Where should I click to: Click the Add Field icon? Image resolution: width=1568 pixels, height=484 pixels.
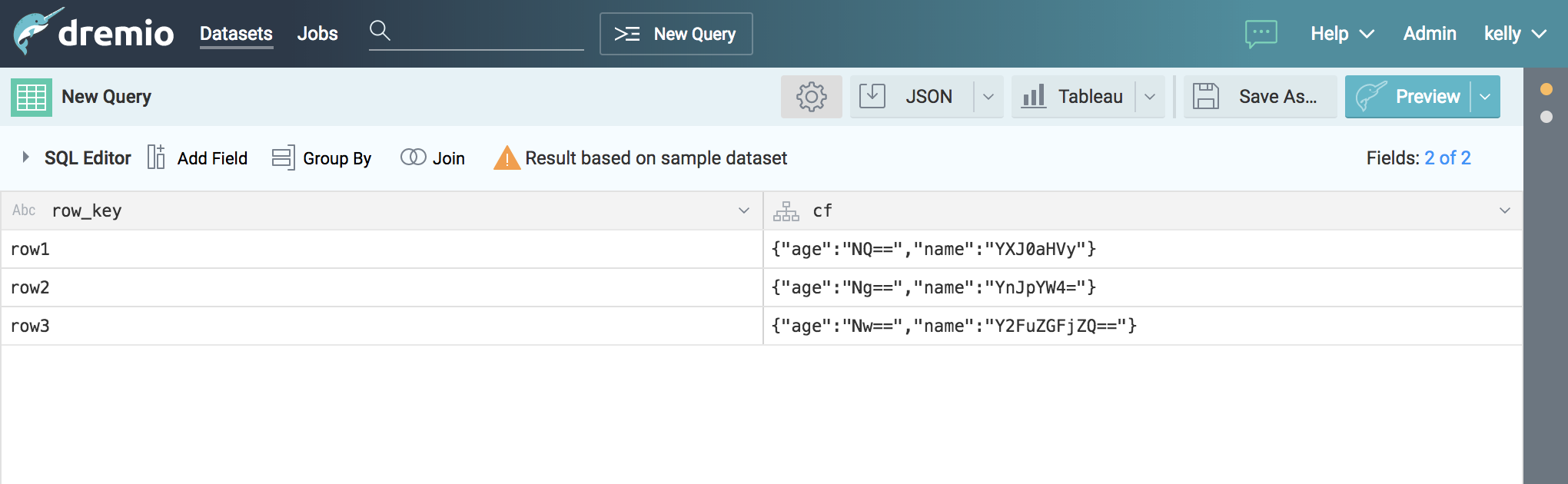pos(156,157)
